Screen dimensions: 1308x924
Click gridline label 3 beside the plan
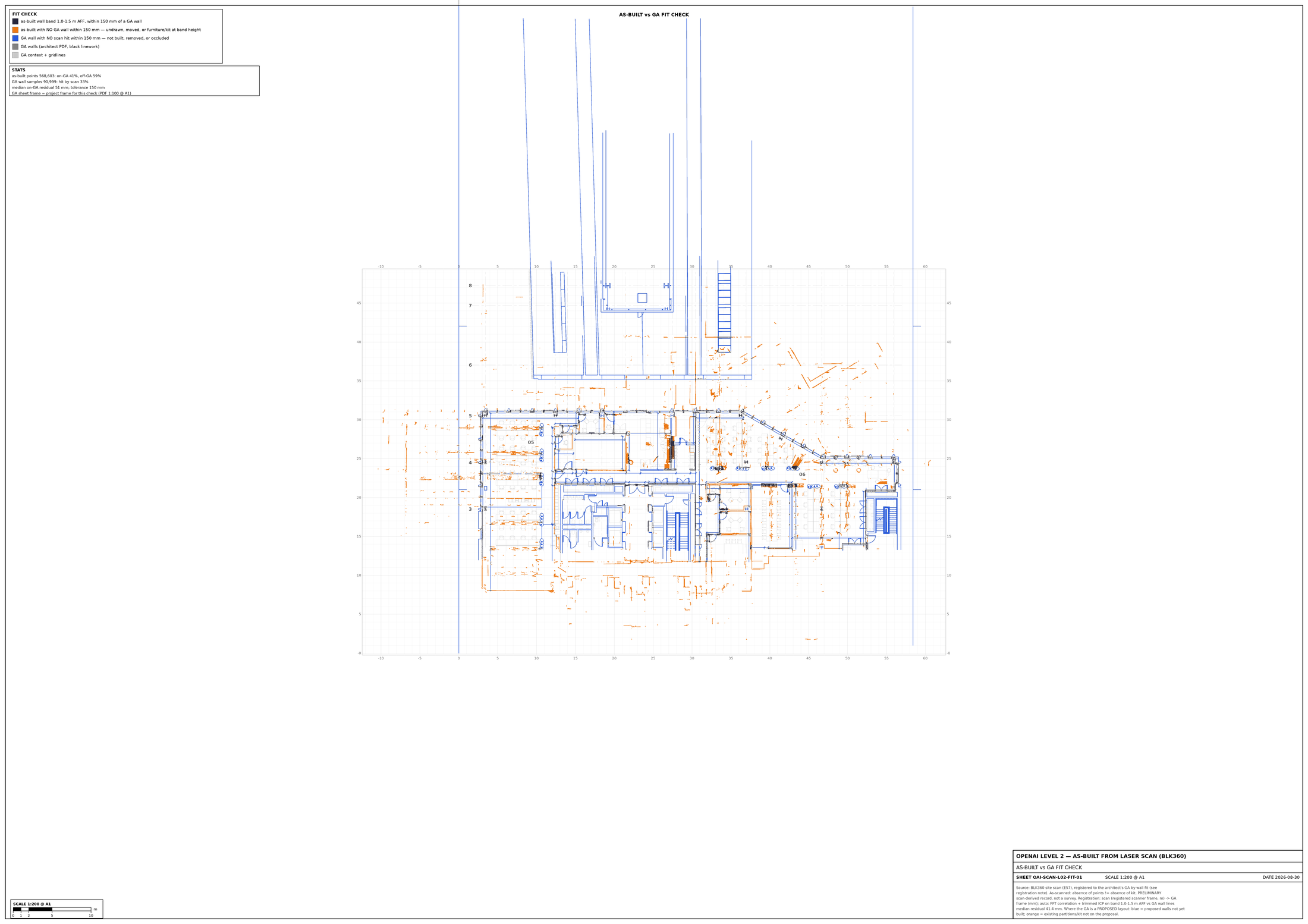[470, 509]
